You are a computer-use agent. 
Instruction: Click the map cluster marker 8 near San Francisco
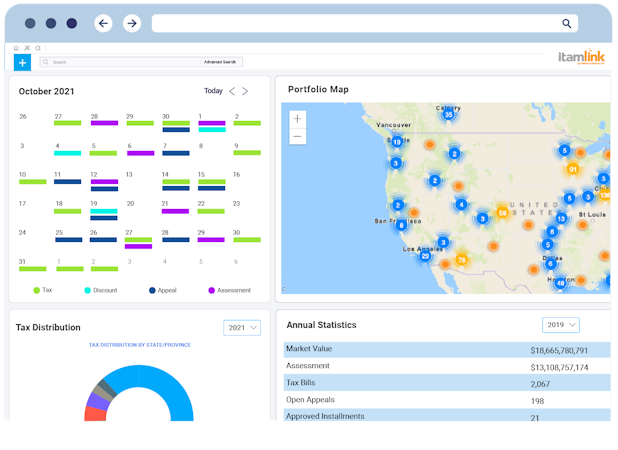point(401,225)
